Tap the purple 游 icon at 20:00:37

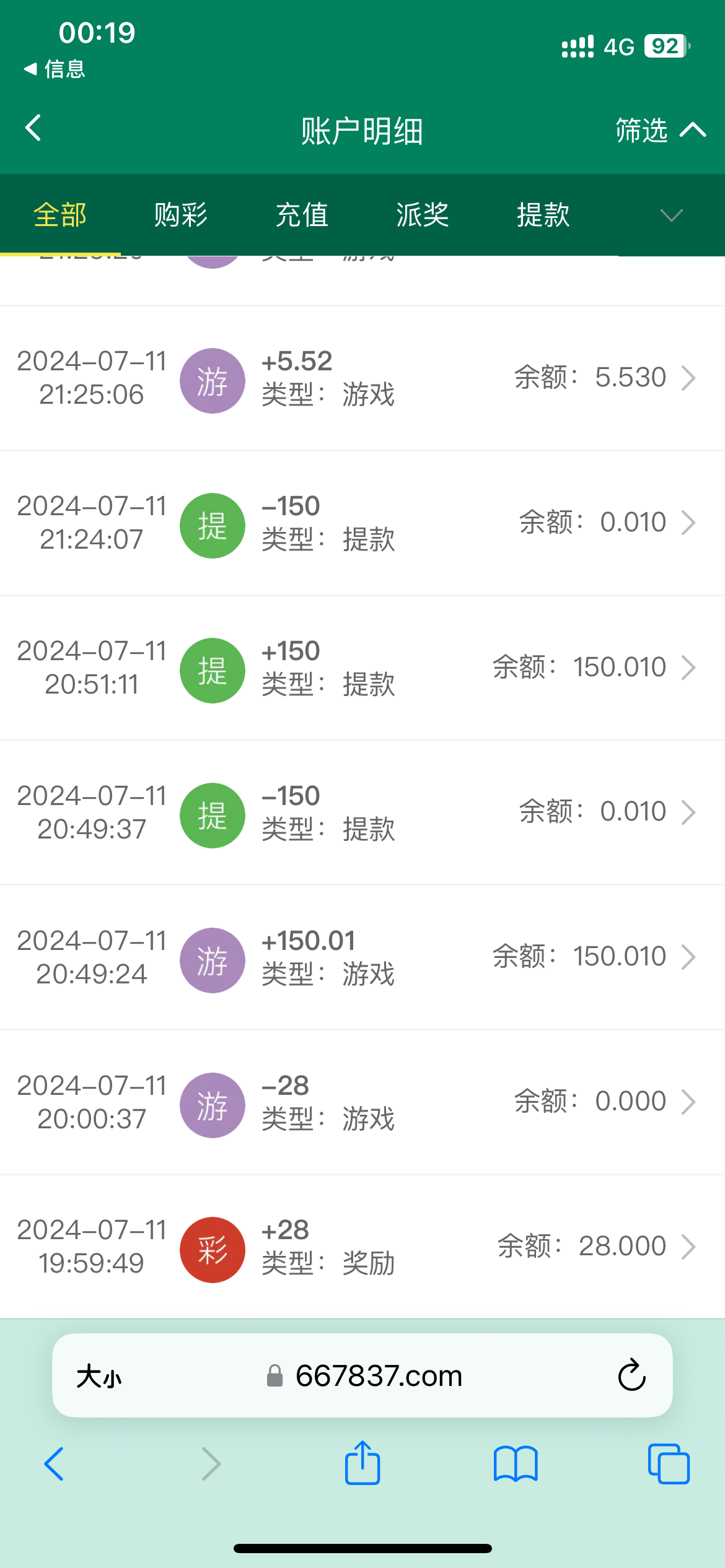[x=213, y=1105]
